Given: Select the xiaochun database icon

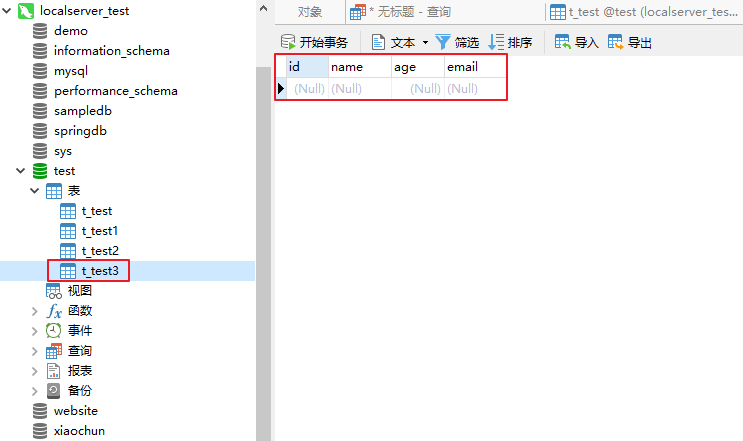Looking at the screenshot, I should (40, 431).
